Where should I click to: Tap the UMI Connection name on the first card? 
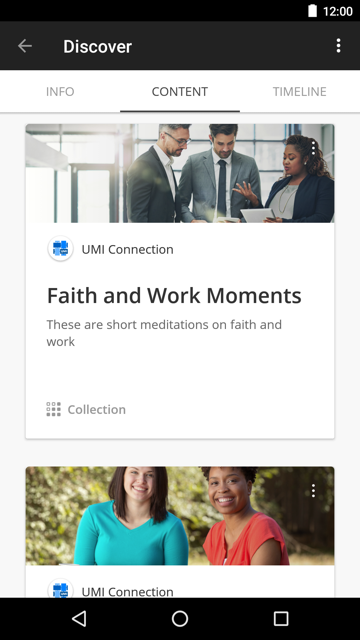tap(127, 249)
